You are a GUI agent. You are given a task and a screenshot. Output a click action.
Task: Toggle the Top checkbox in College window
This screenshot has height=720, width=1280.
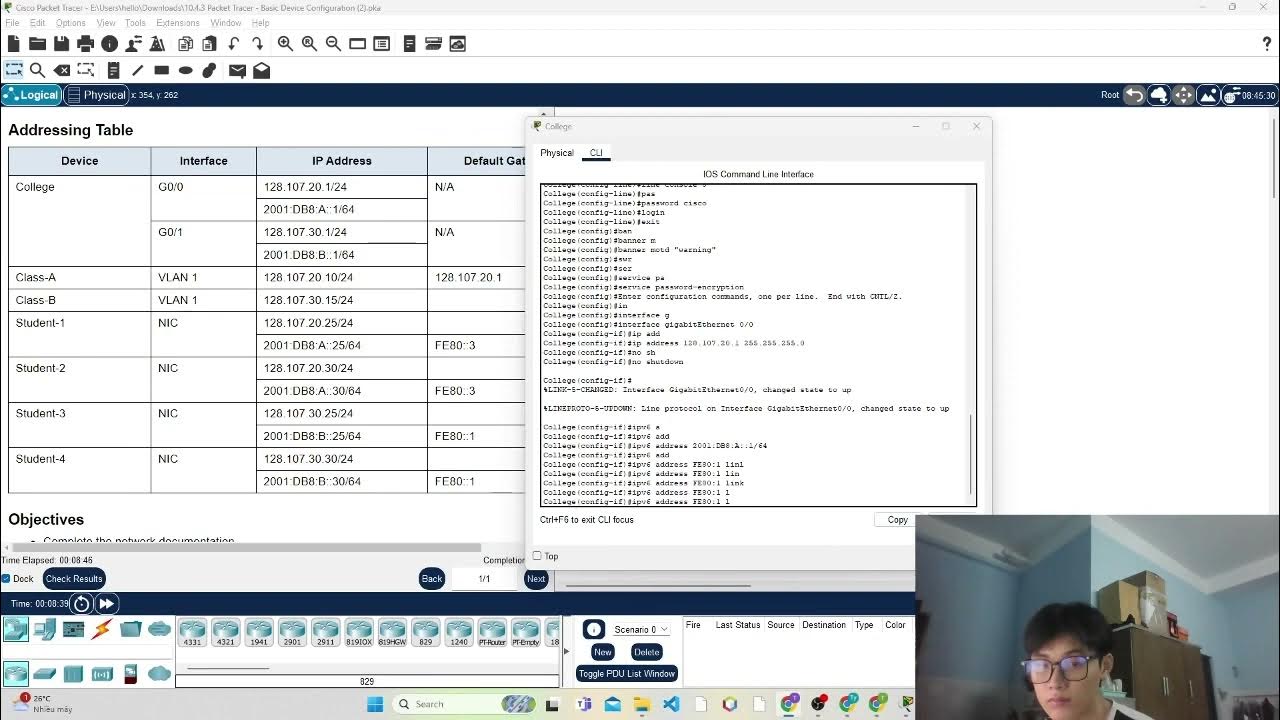point(537,556)
